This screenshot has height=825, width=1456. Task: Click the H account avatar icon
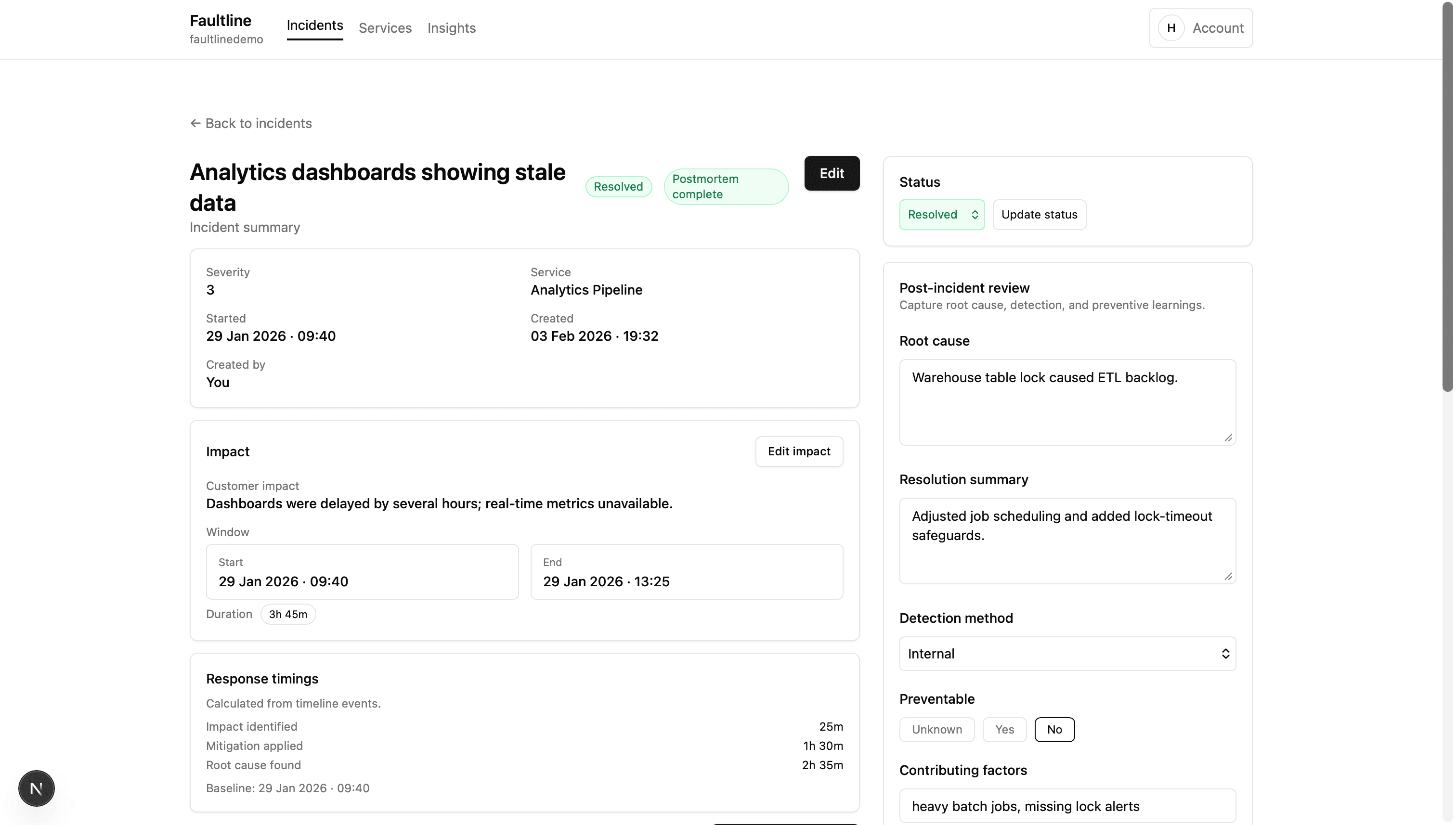pyautogui.click(x=1171, y=28)
